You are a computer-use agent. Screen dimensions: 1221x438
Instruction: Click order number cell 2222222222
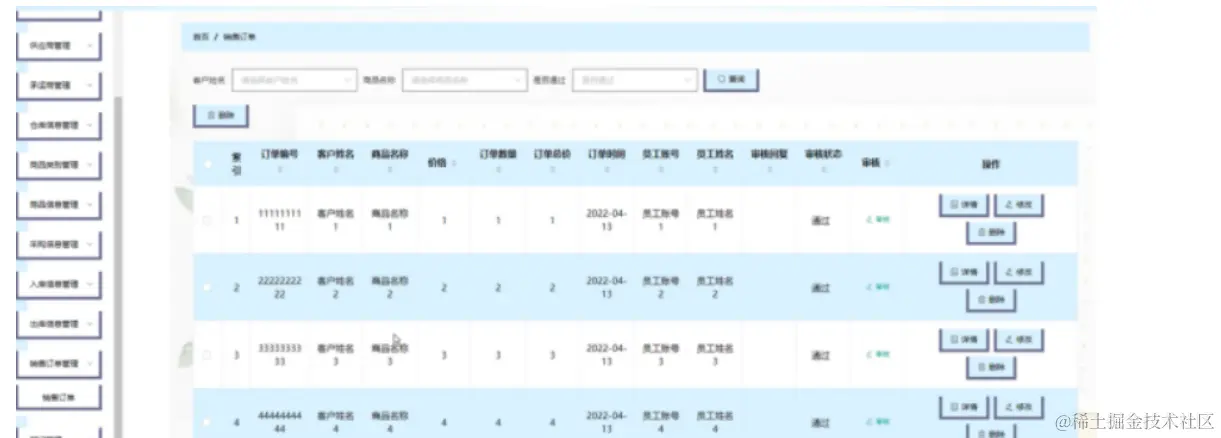[279, 287]
